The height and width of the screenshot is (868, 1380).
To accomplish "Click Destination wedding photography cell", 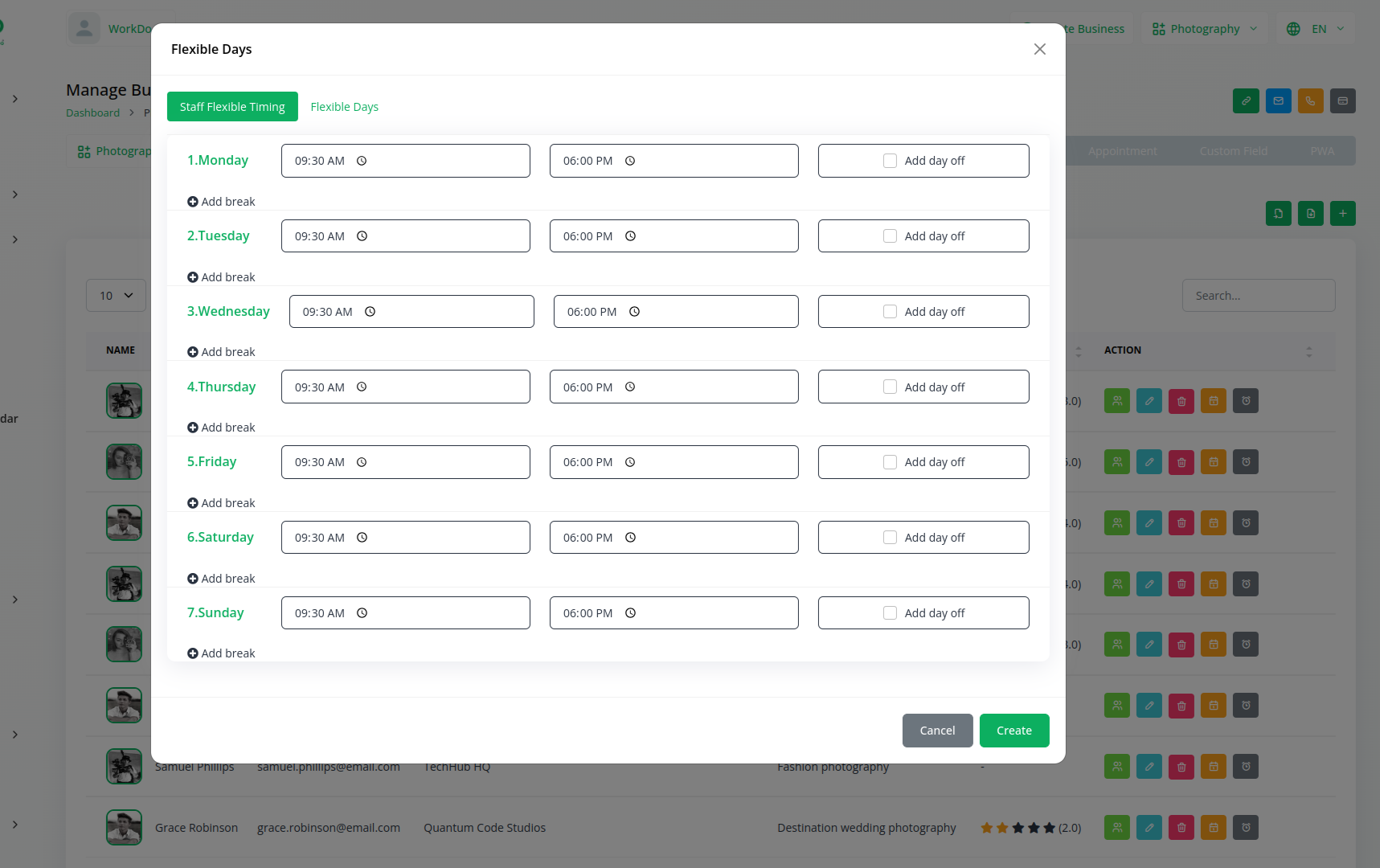I will [866, 828].
